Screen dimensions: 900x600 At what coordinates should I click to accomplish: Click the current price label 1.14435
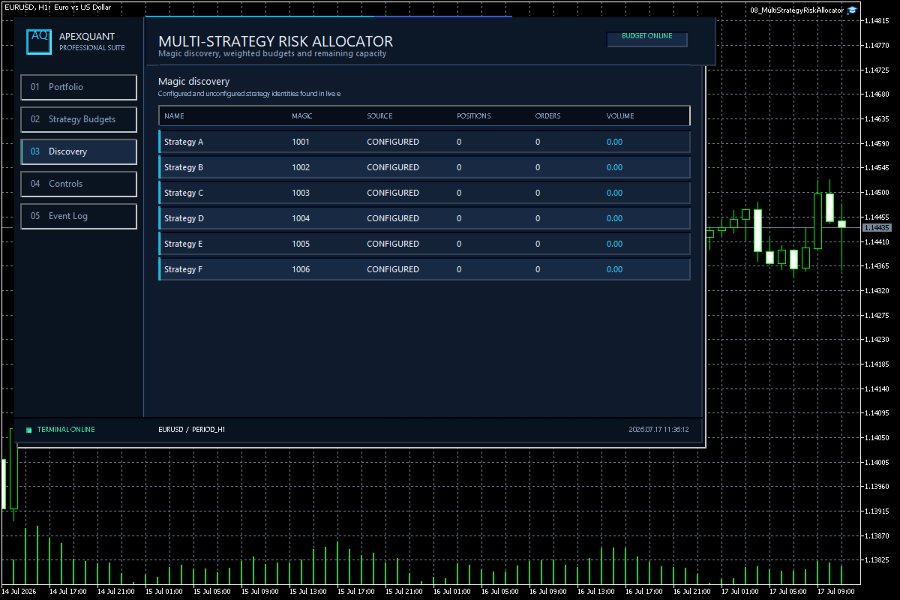877,228
